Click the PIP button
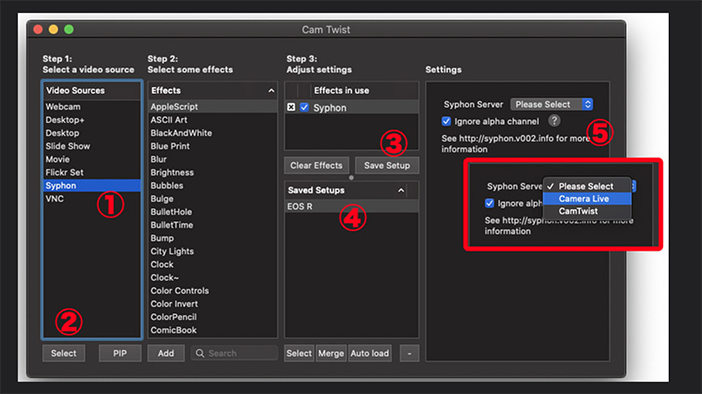702x394 pixels. click(x=120, y=353)
